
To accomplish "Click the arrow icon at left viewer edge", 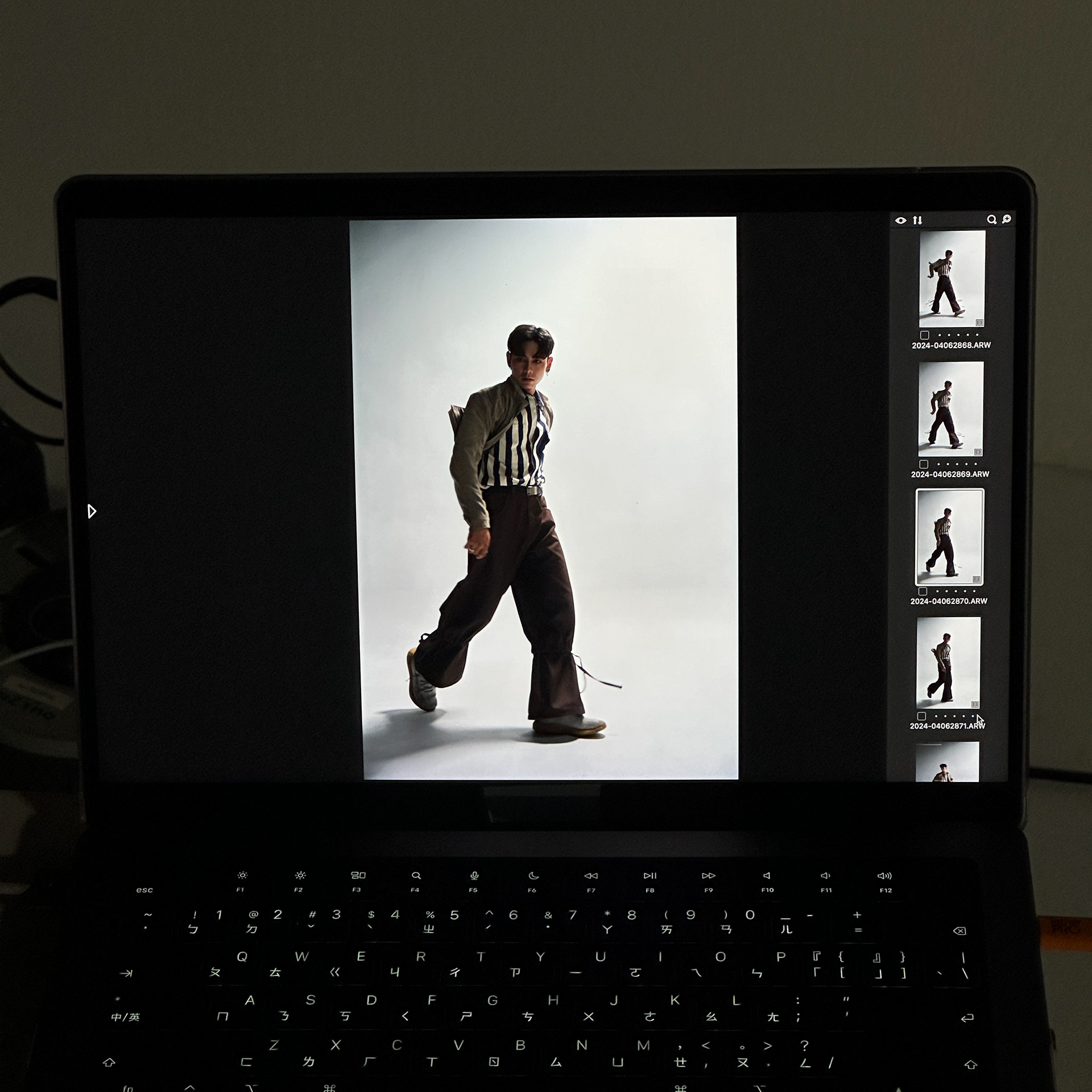I will coord(92,511).
